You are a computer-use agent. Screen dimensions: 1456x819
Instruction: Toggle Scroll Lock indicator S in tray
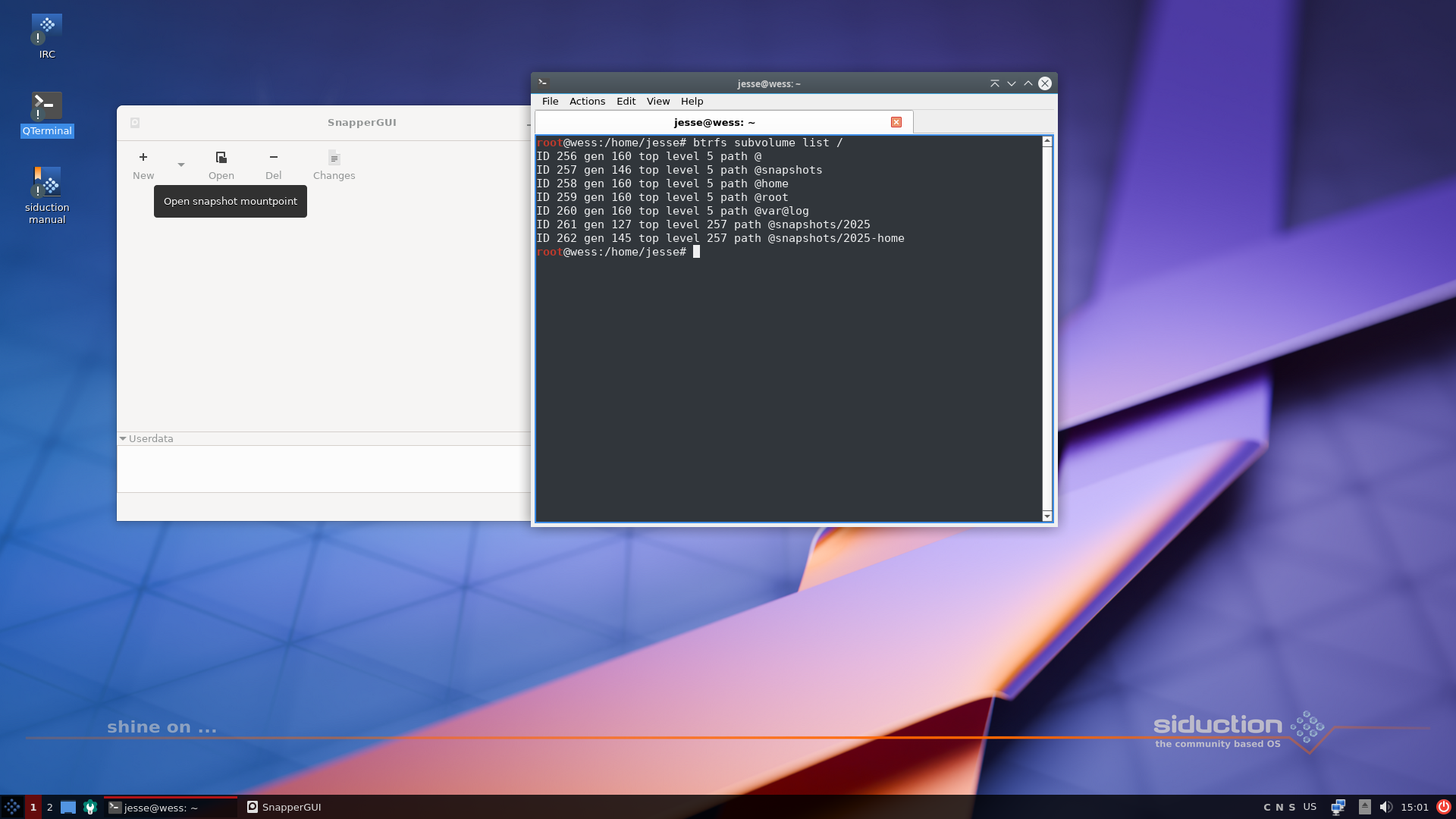1292,807
